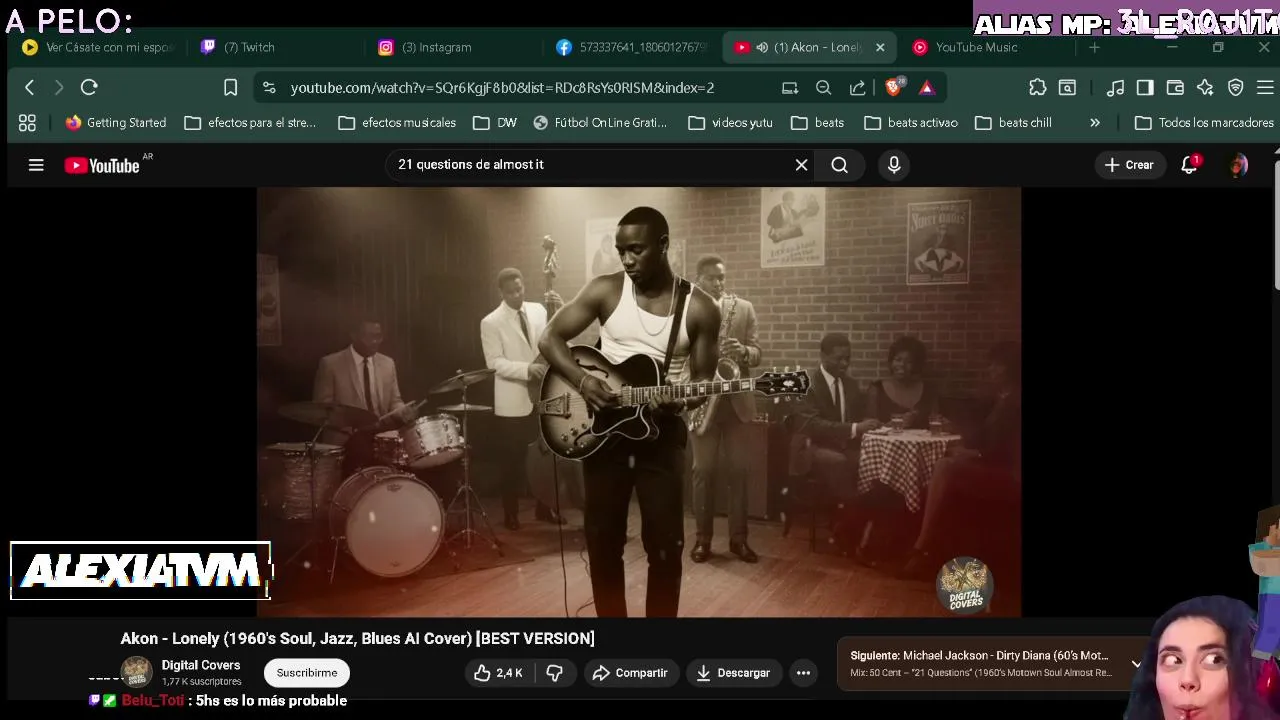Image resolution: width=1280 pixels, height=720 pixels.
Task: Expand the Siguiente playlist panel chevron
Action: coord(1136,664)
